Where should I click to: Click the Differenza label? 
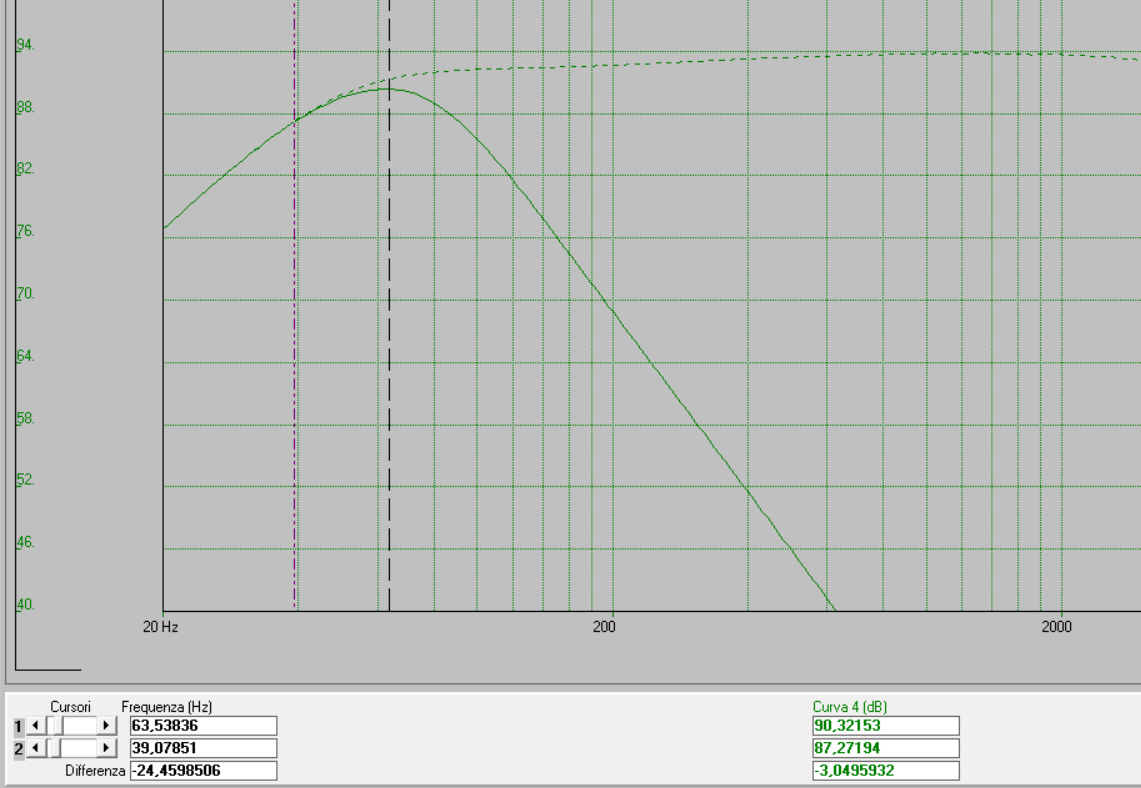click(95, 771)
